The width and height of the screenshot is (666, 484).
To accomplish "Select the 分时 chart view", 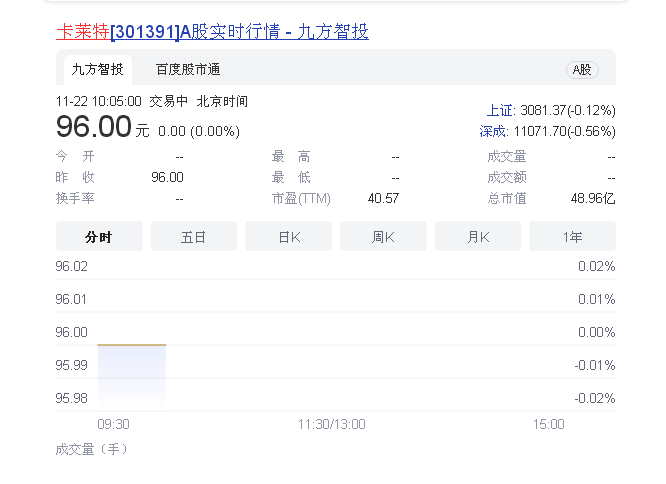I will point(98,237).
